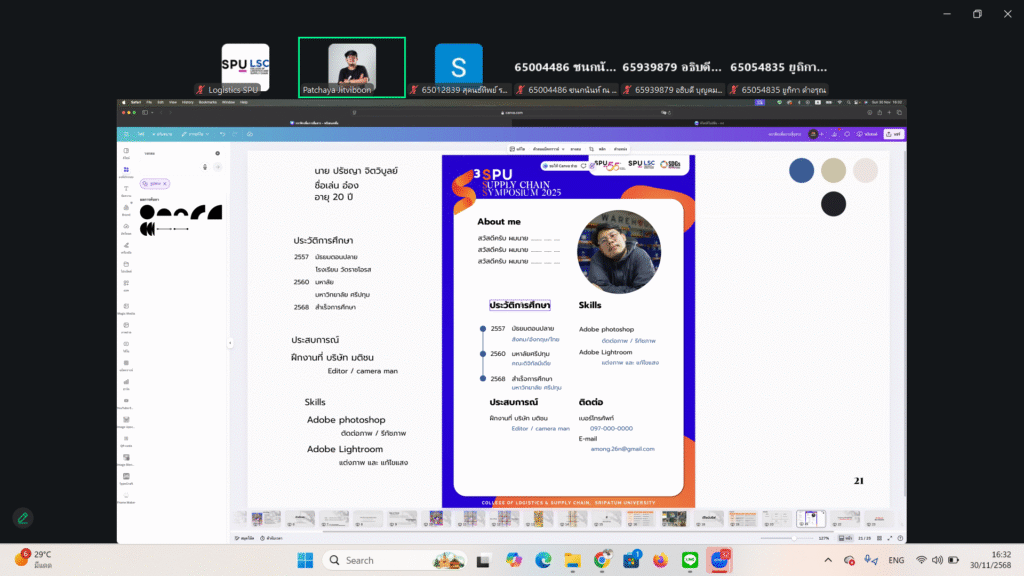Open LINE from the taskbar

click(x=689, y=560)
